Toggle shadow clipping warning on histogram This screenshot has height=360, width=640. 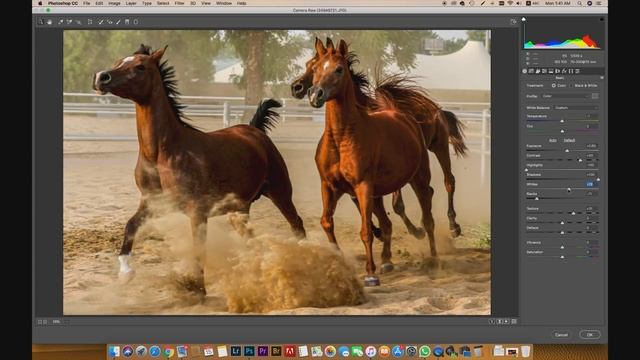point(524,19)
